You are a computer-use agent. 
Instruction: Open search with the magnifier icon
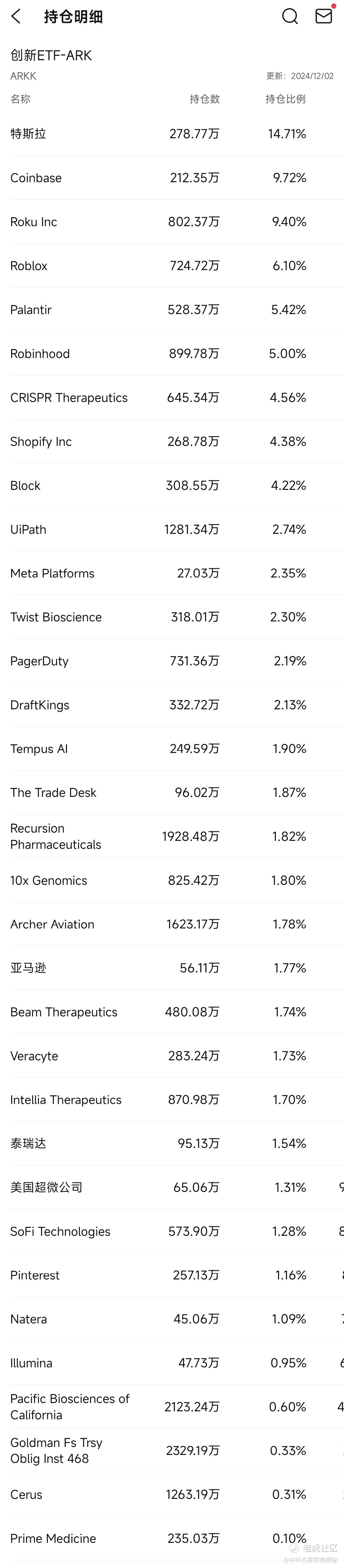click(x=290, y=17)
